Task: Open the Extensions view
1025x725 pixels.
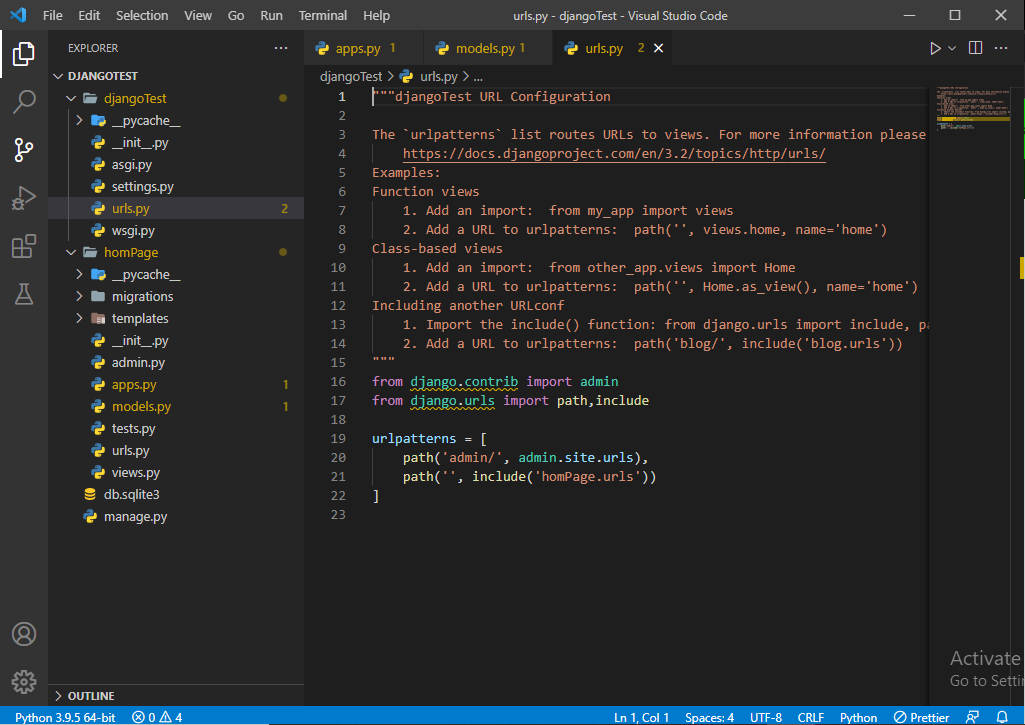Action: [24, 246]
